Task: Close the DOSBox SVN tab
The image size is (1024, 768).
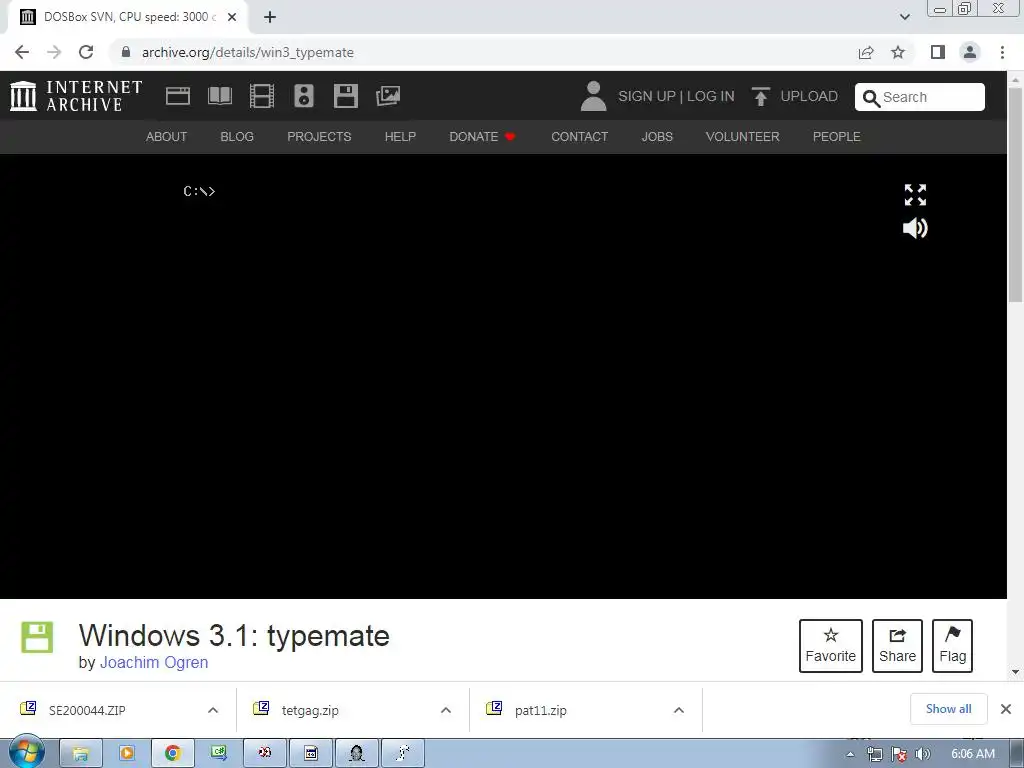Action: tap(232, 17)
